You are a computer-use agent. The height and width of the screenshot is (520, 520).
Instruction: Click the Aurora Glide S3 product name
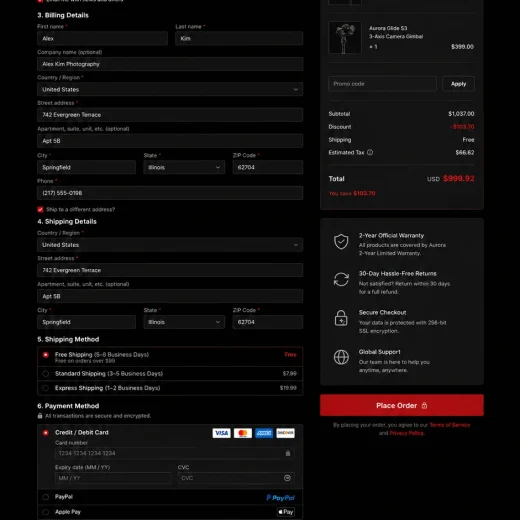coord(388,28)
